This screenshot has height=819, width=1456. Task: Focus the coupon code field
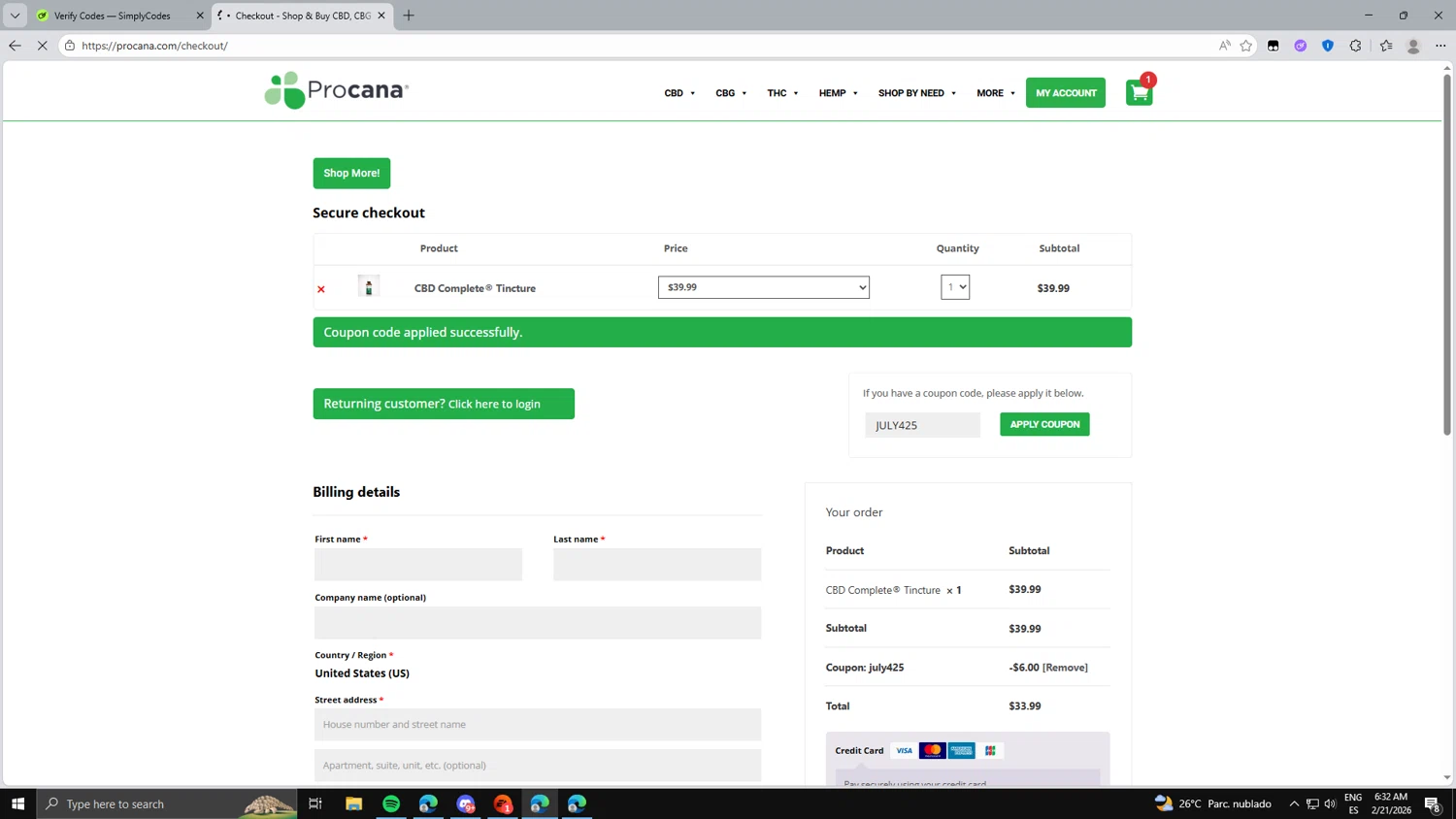(922, 425)
